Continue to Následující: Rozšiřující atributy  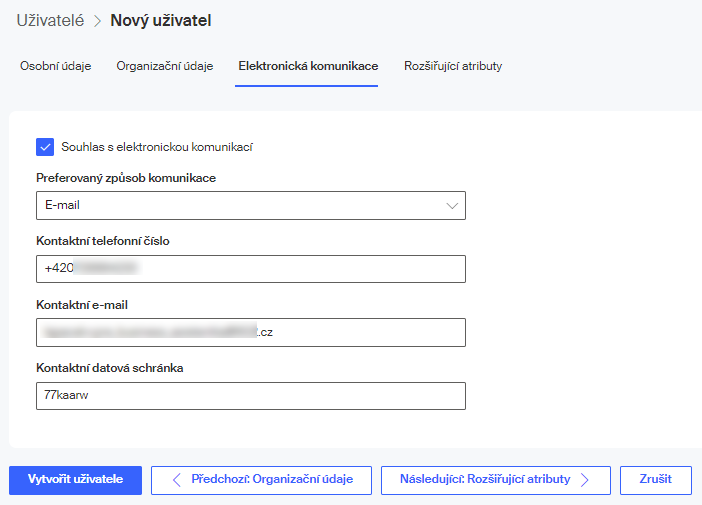(x=496, y=480)
